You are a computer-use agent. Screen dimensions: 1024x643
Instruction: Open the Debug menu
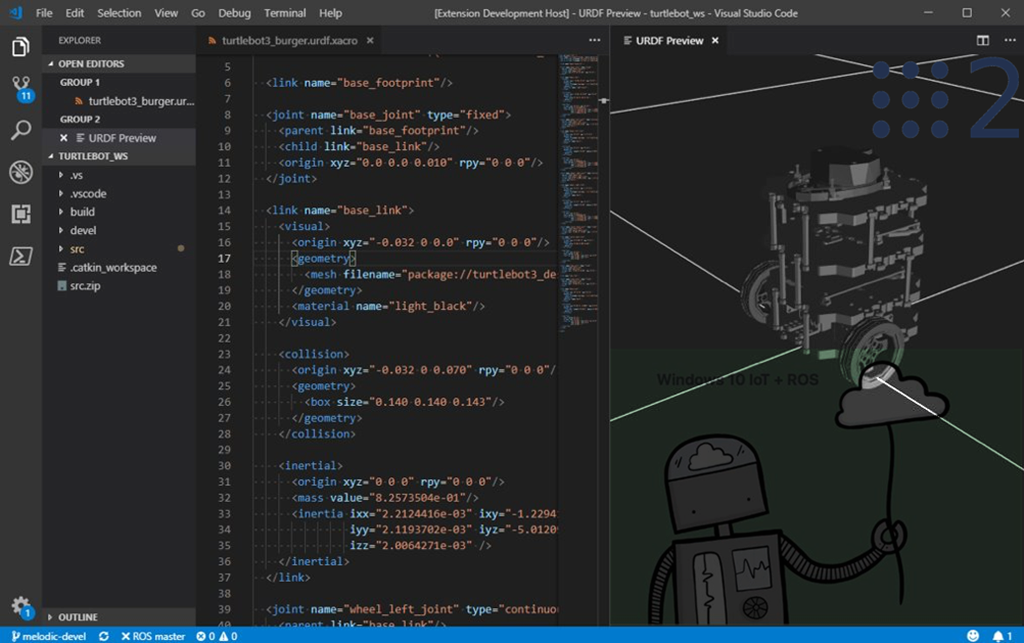tap(234, 13)
